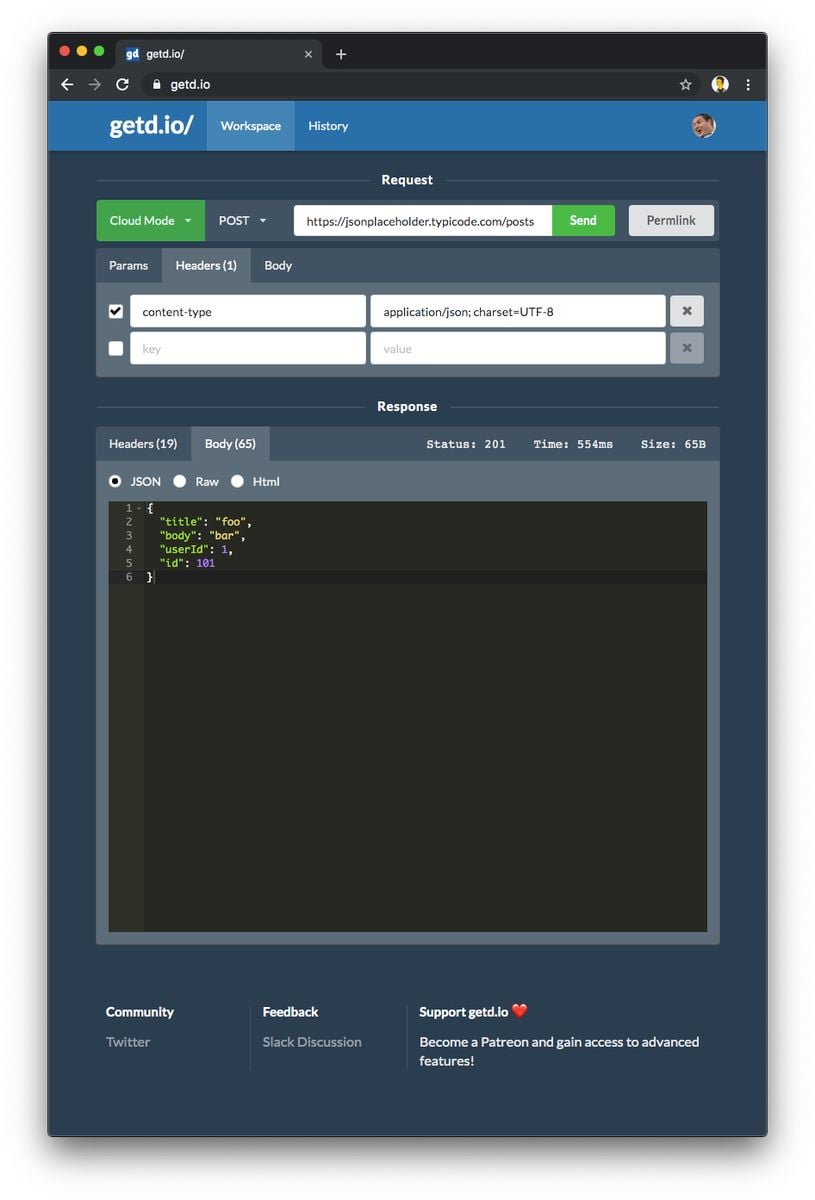This screenshot has width=815, height=1200.
Task: Collapse the JSON object on line 1
Action: 140,508
